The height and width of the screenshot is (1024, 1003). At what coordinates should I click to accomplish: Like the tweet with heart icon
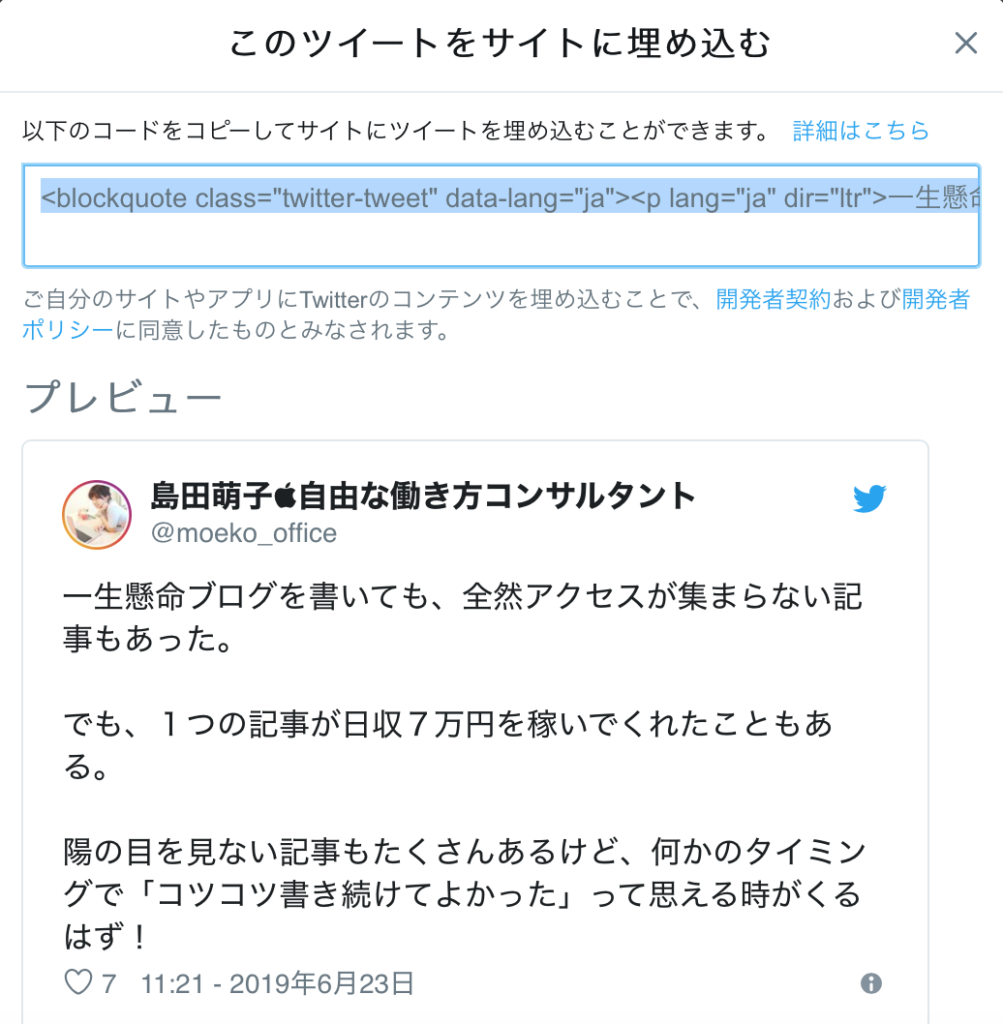tap(78, 982)
